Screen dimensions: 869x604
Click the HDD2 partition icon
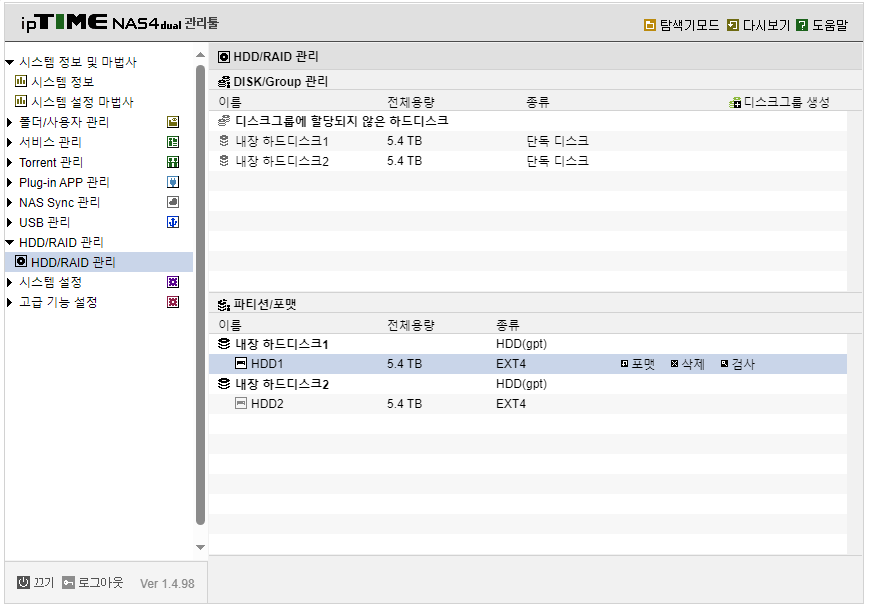(x=241, y=403)
